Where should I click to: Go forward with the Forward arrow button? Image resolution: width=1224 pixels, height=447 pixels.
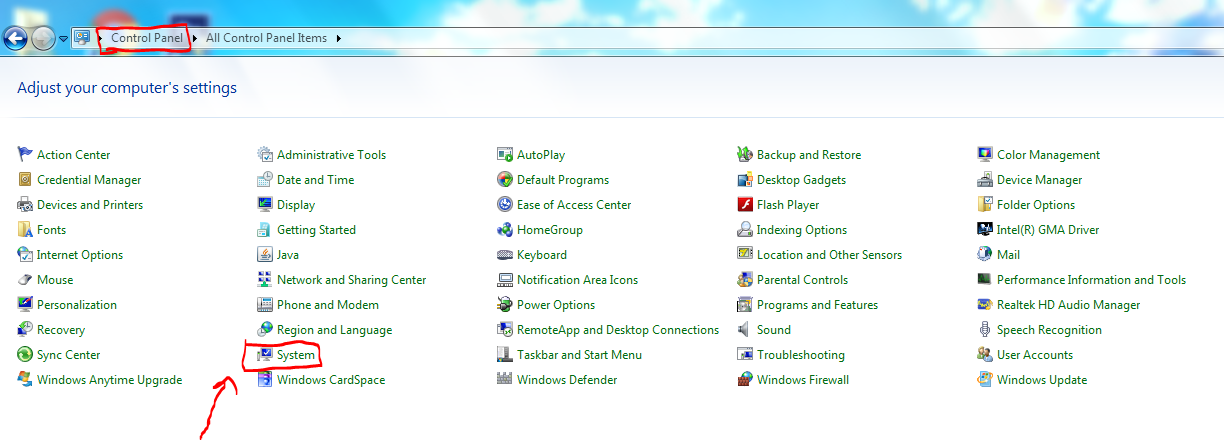click(43, 38)
